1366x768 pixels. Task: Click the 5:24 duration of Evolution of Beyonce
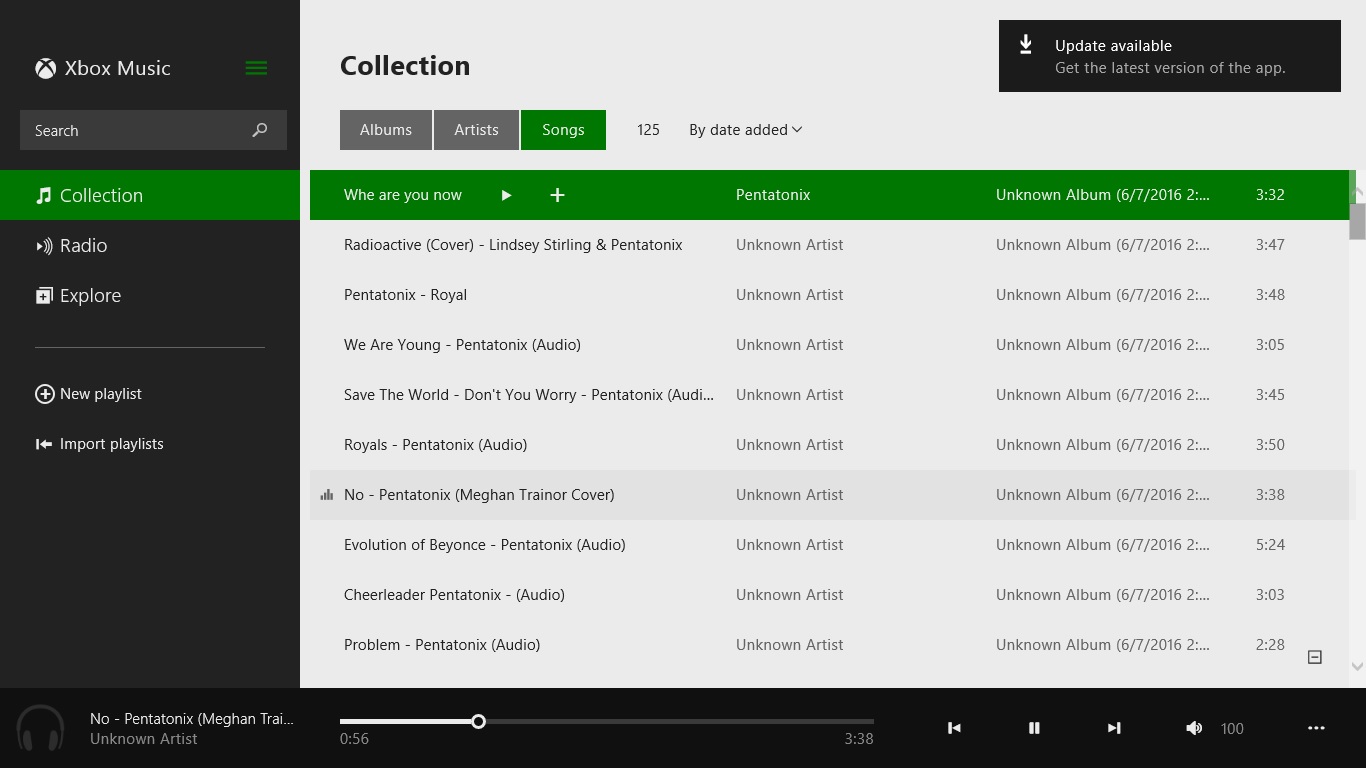pos(1270,545)
